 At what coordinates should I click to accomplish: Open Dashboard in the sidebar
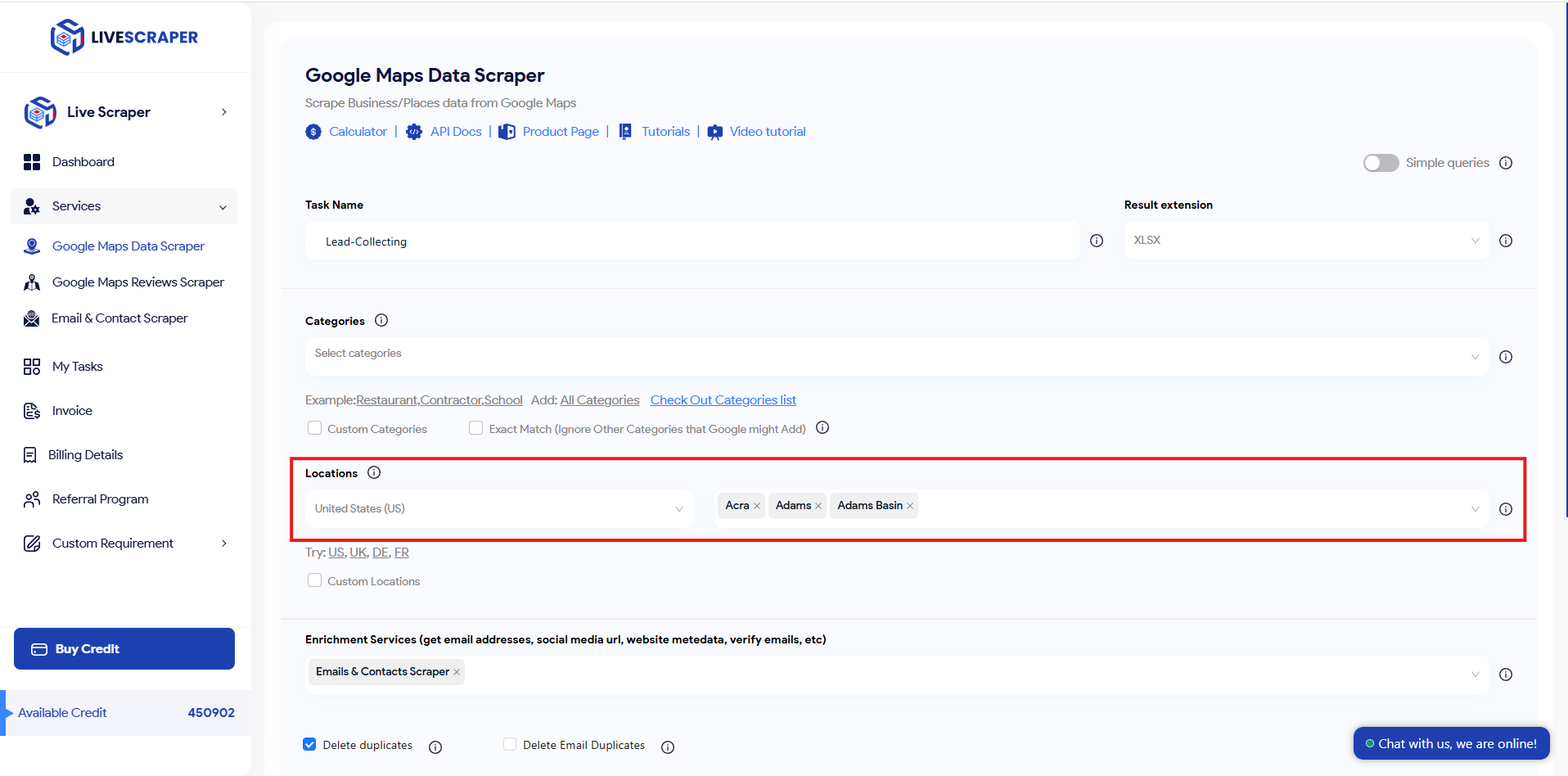(83, 162)
